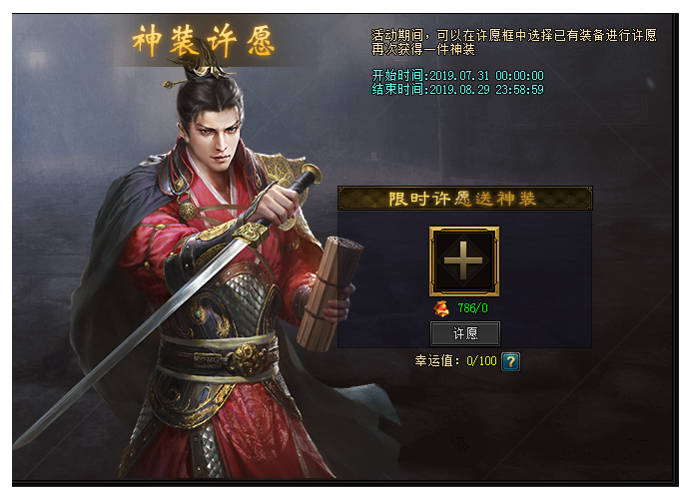Click the second description line 再次获得一件神装
The image size is (688, 502).
[423, 49]
